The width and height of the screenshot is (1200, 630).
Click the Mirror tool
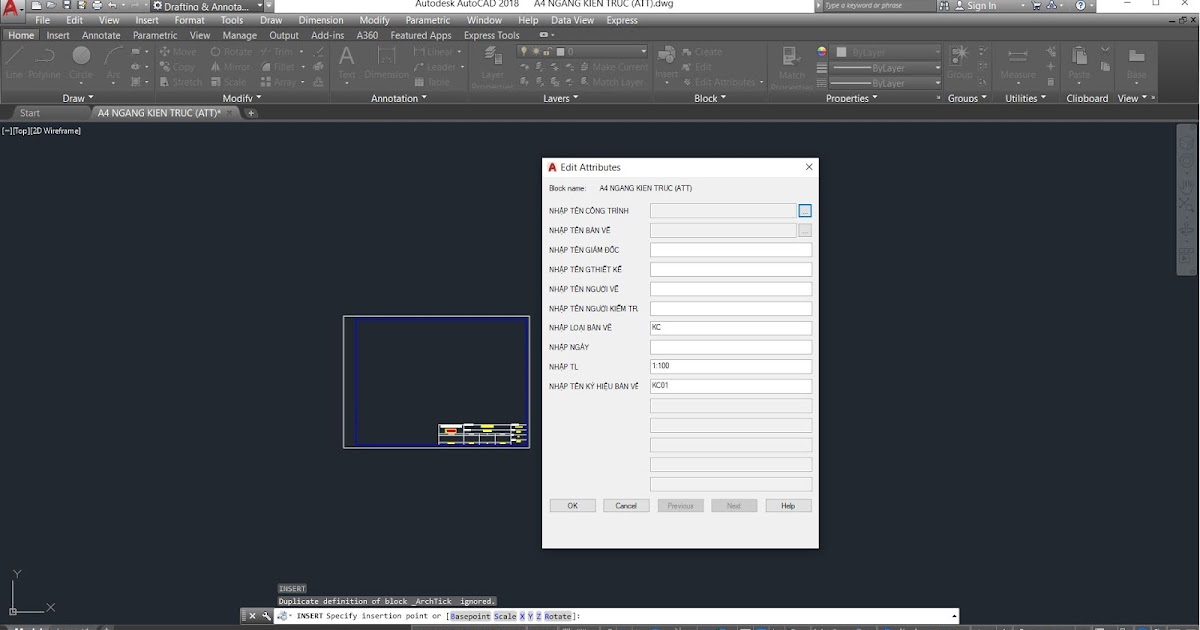230,67
